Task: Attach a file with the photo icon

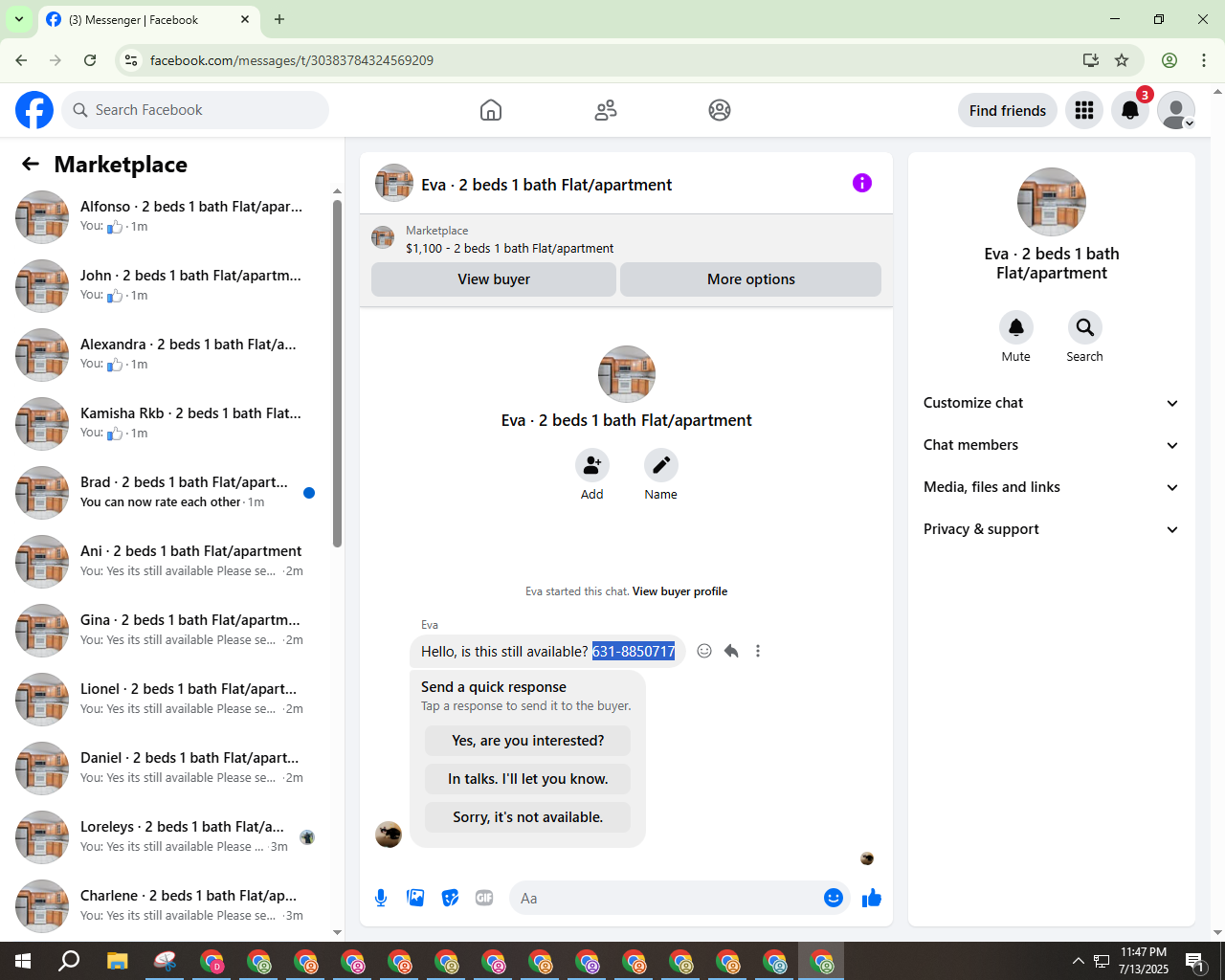Action: tap(415, 898)
